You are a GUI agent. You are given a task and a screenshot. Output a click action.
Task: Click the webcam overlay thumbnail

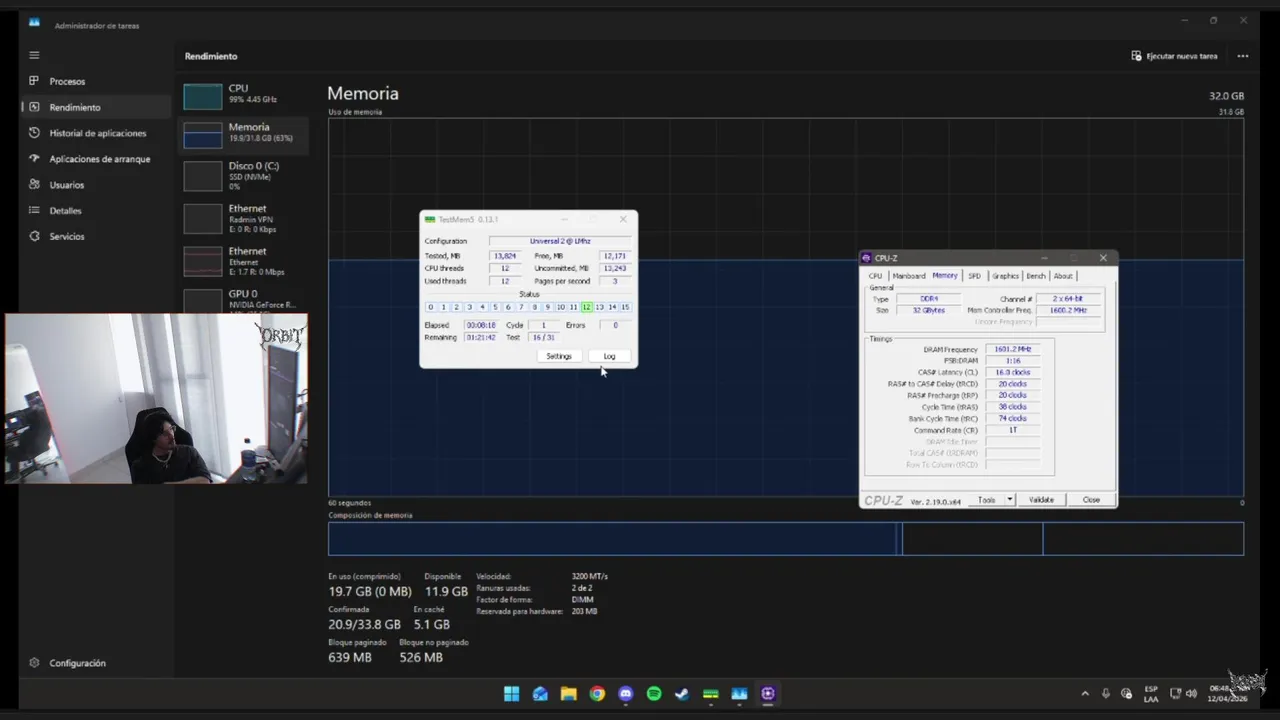[156, 399]
